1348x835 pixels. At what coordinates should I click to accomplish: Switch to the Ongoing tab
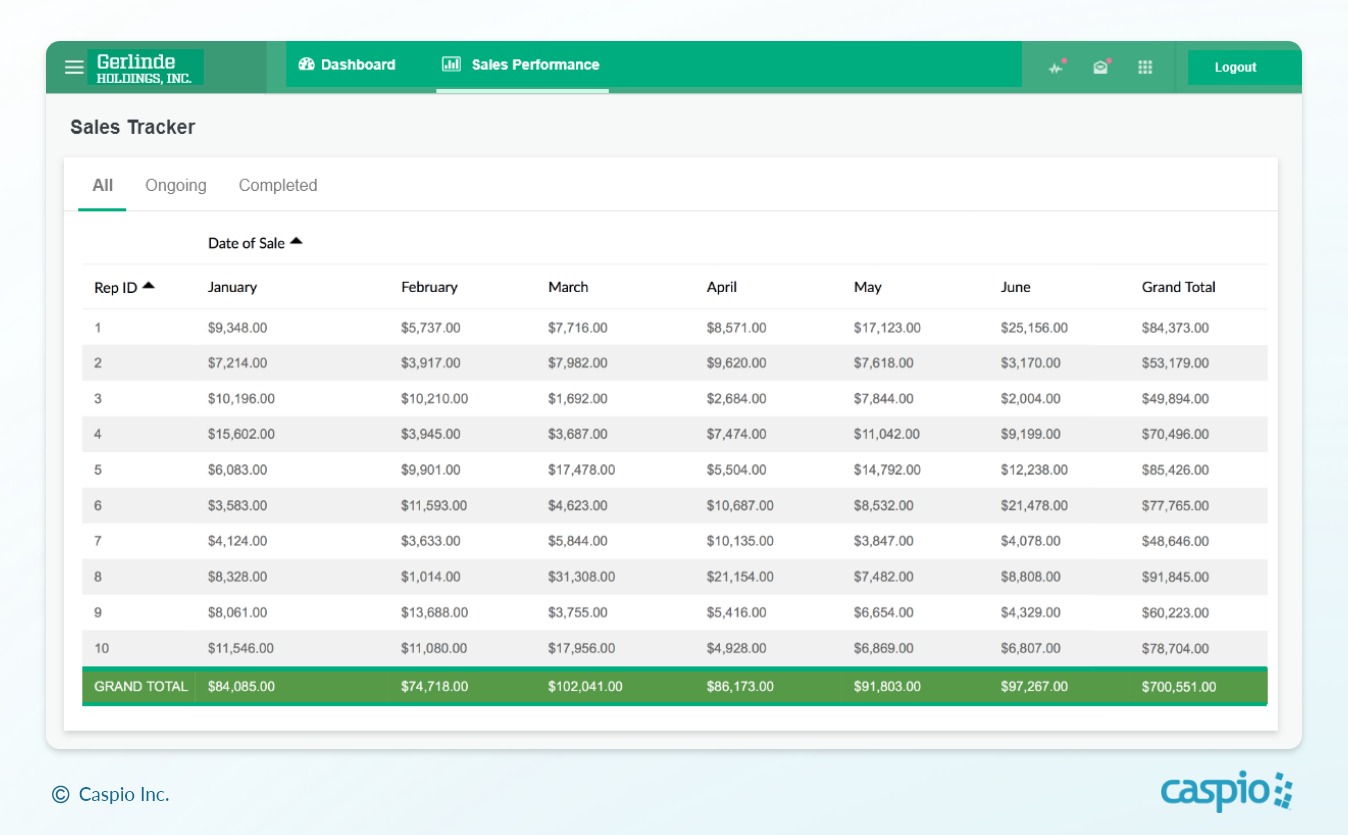[x=176, y=185]
